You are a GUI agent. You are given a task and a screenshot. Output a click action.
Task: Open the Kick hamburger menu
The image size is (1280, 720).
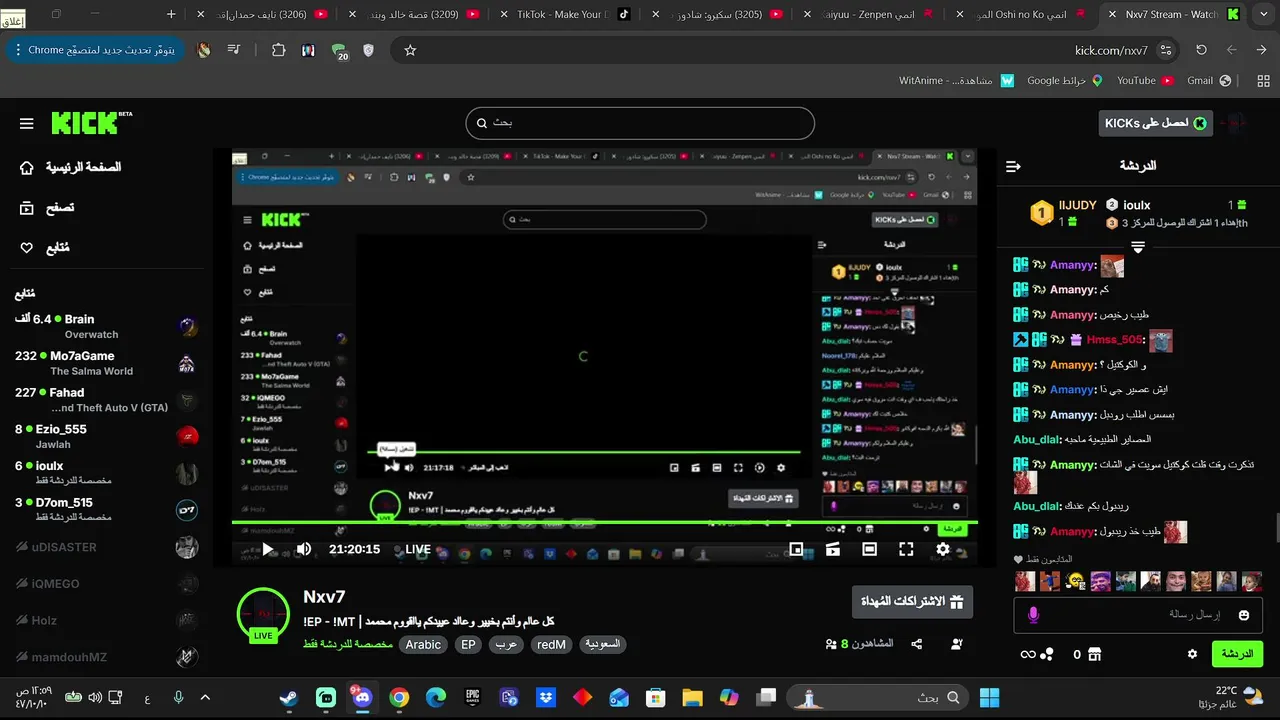pyautogui.click(x=27, y=124)
